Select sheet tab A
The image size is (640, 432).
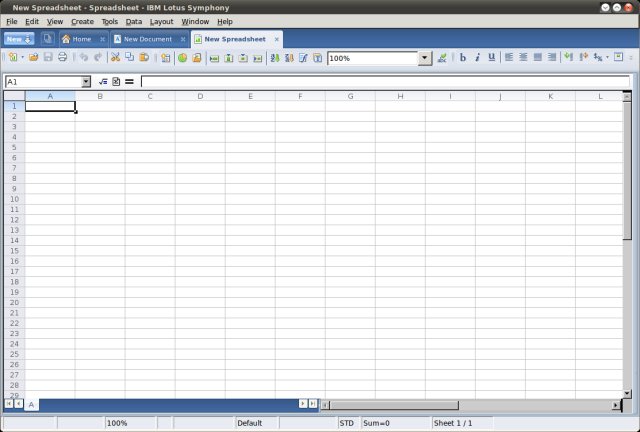point(30,404)
